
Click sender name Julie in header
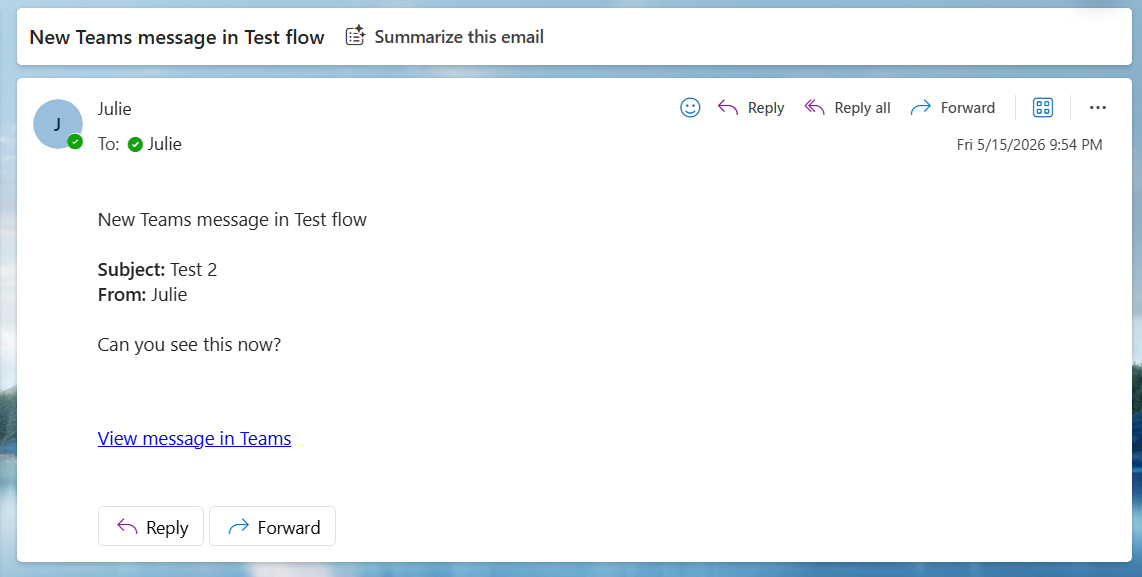tap(114, 109)
